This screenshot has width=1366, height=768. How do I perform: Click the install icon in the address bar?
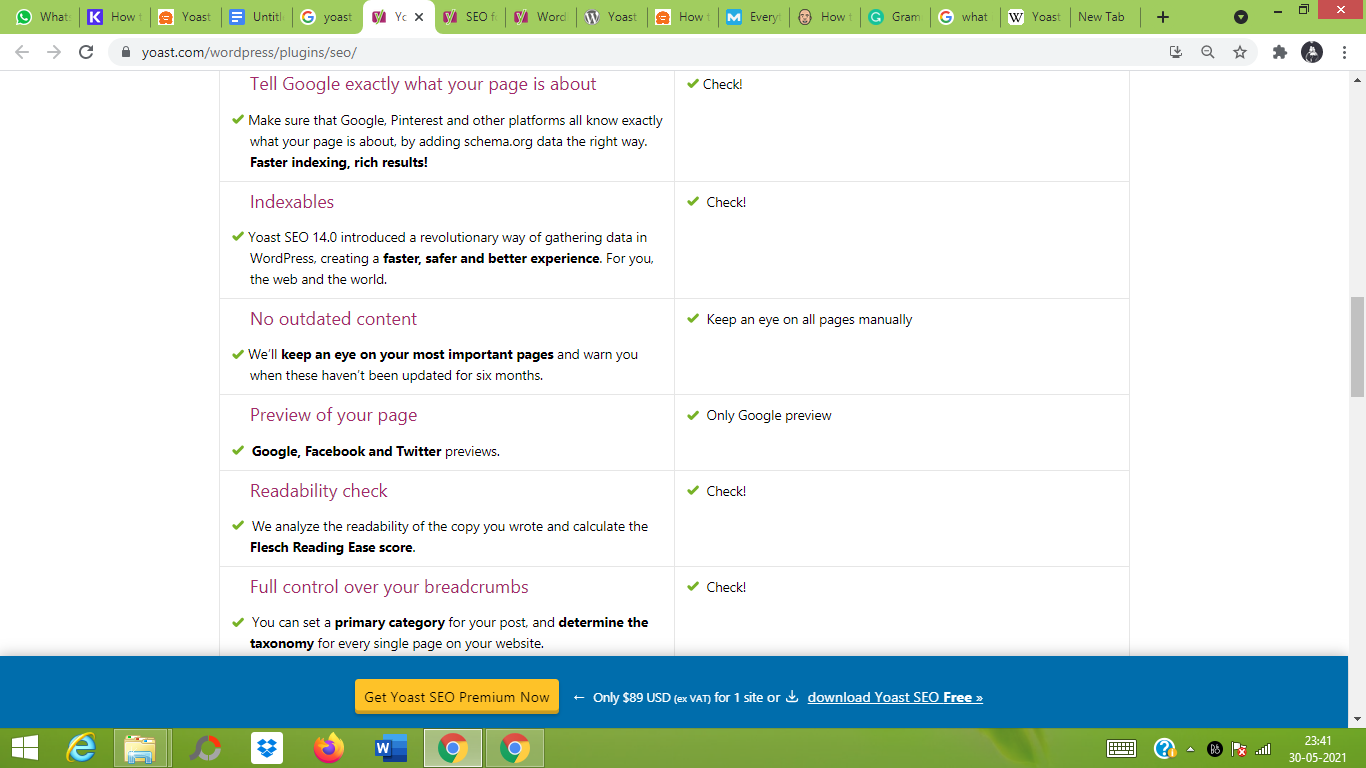1176,52
